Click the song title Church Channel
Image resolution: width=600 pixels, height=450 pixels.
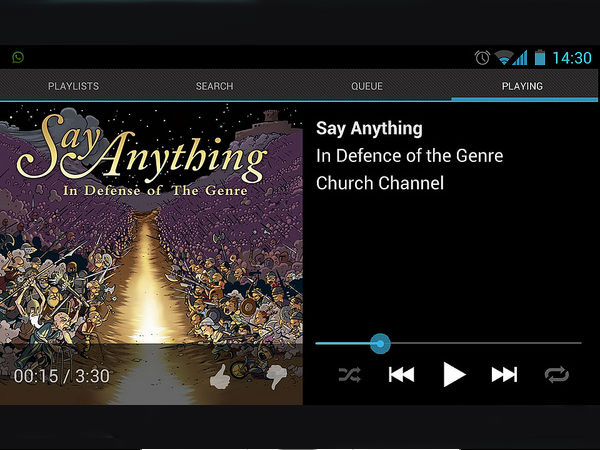(380, 183)
